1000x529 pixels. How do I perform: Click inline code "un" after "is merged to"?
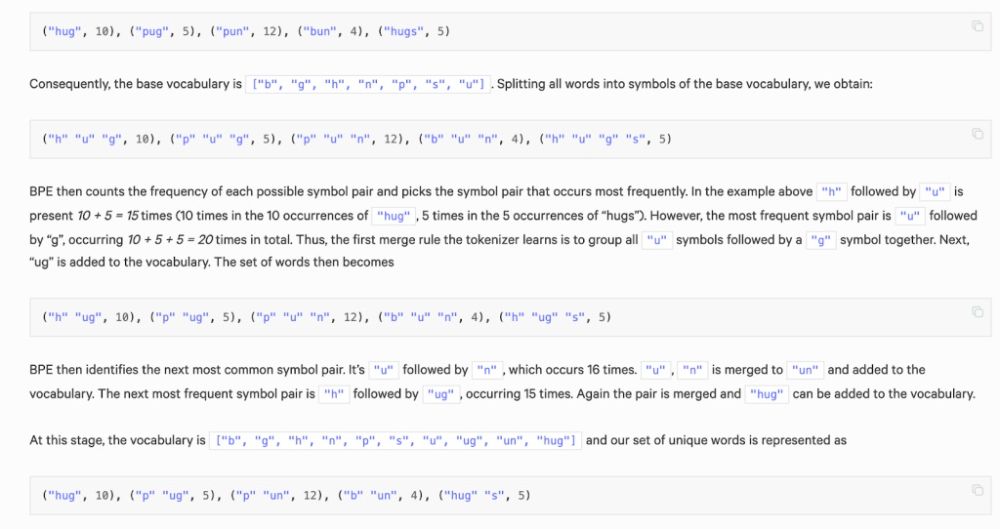coord(805,370)
